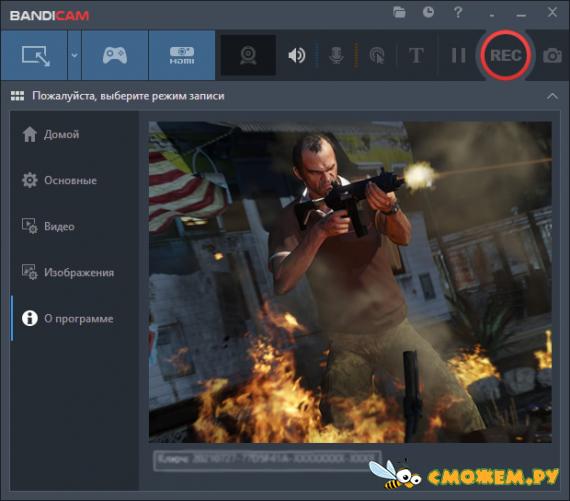
Task: Take a screenshot with the camera icon
Action: tap(553, 56)
